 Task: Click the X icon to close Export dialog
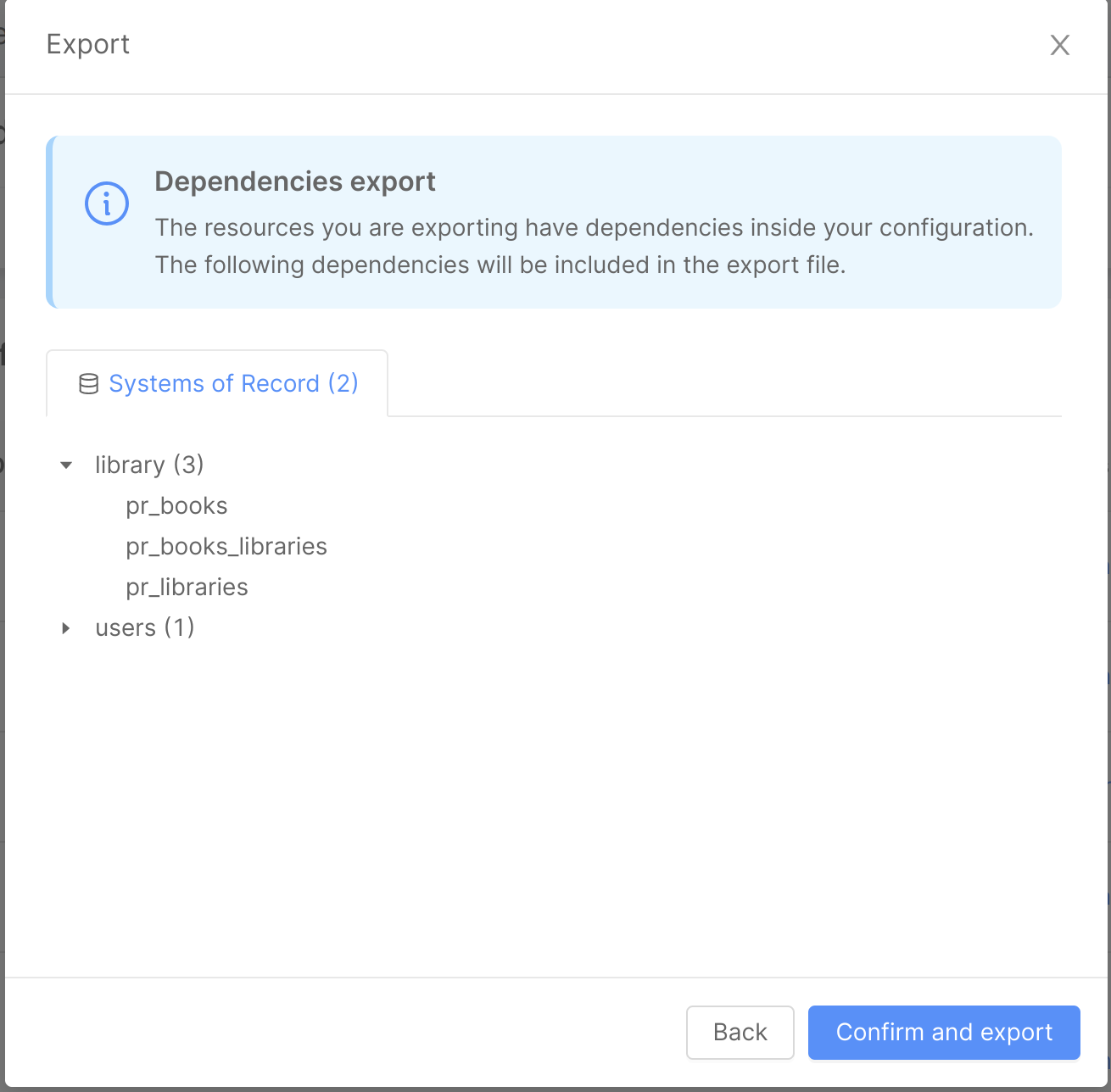(x=1059, y=45)
